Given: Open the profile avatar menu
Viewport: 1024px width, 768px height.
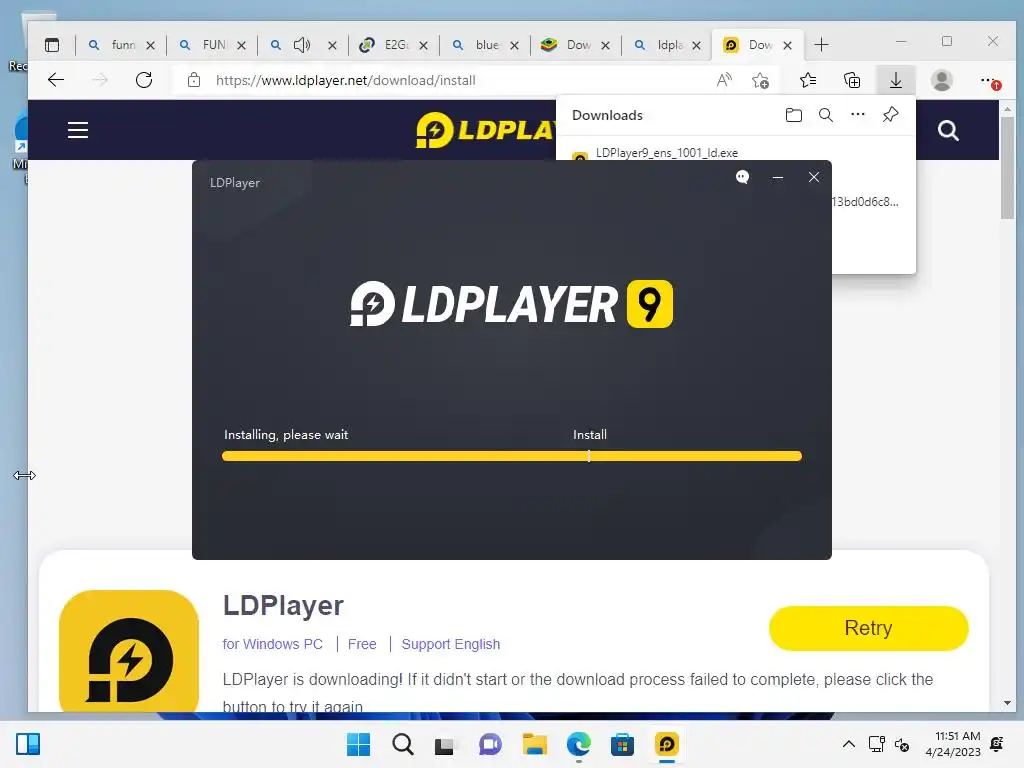Looking at the screenshot, I should tap(941, 80).
